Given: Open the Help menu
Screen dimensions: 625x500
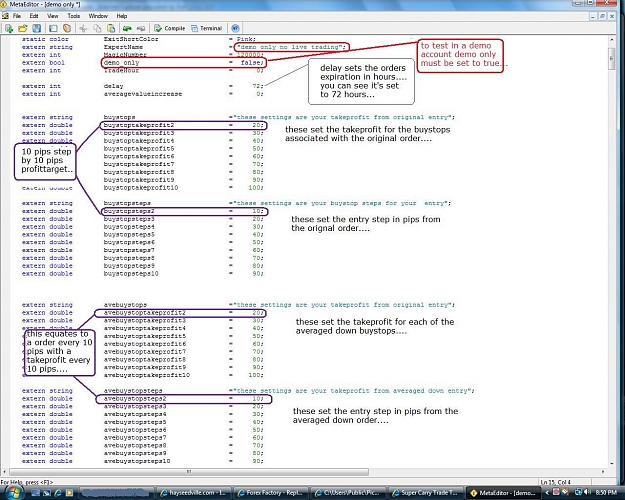Looking at the screenshot, I should coord(122,16).
